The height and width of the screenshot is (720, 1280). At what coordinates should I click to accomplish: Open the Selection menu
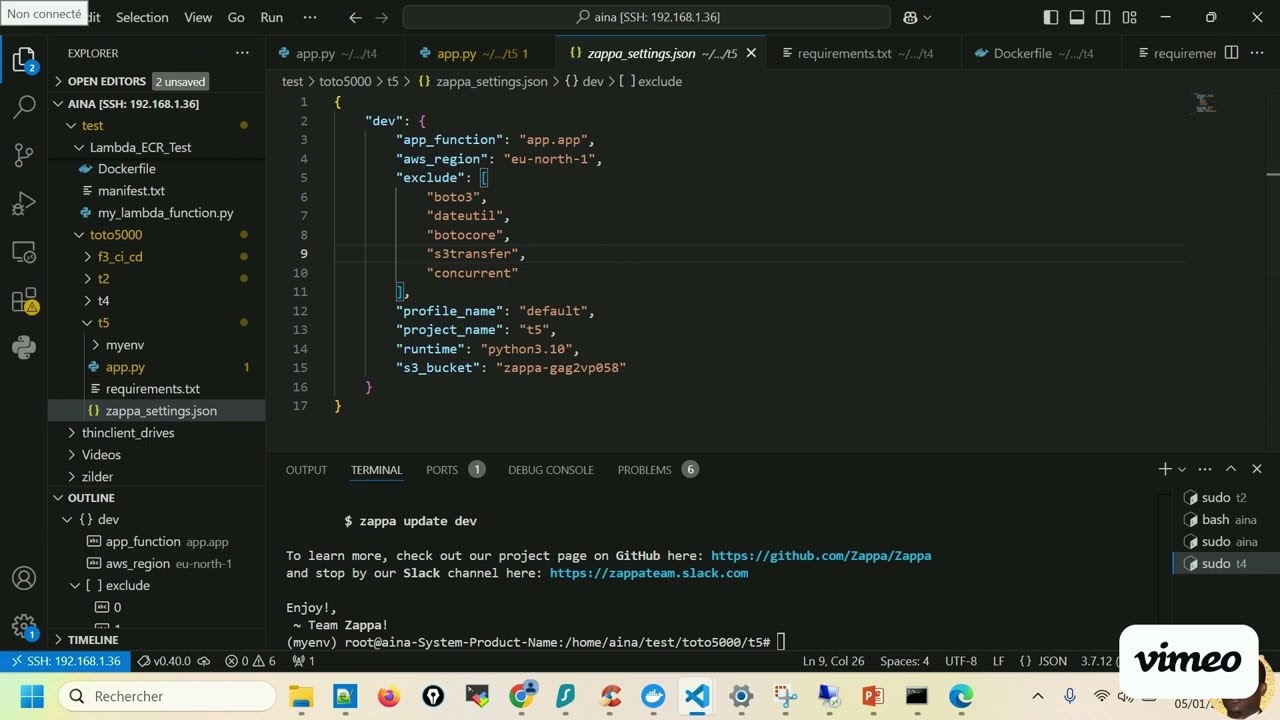(x=142, y=17)
